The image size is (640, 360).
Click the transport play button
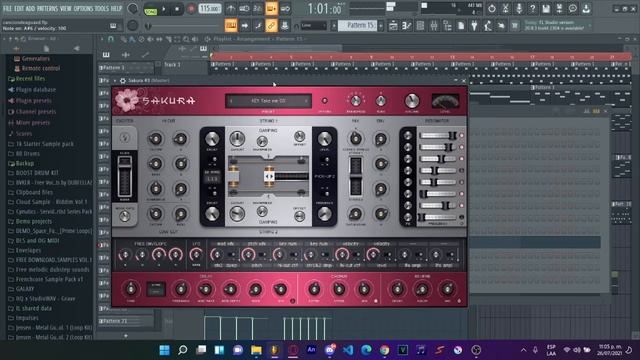click(x=164, y=9)
